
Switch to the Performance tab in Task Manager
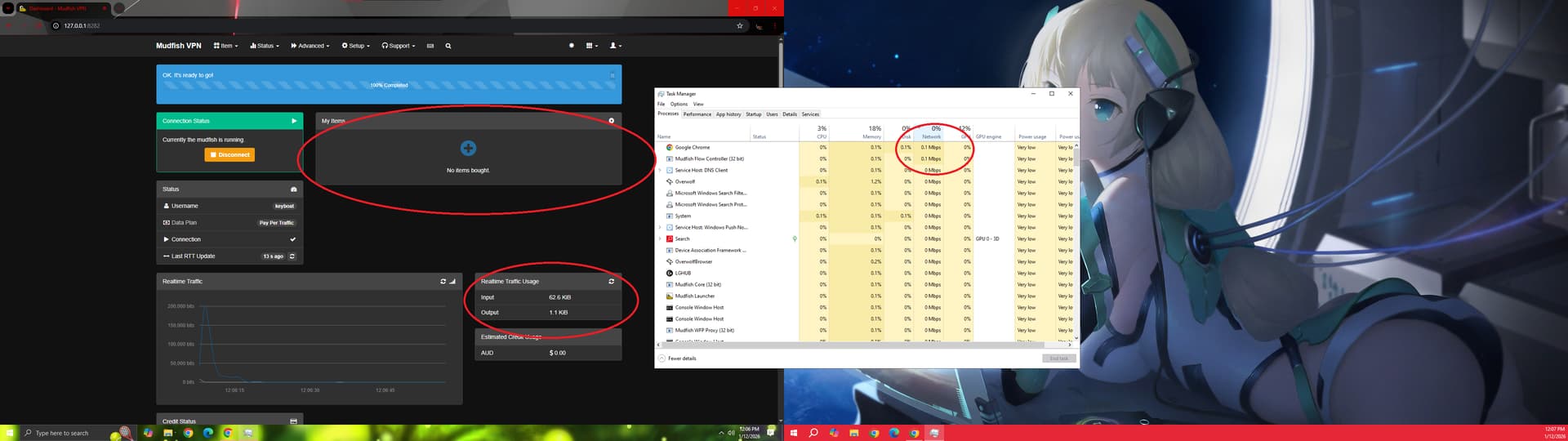pyautogui.click(x=697, y=114)
